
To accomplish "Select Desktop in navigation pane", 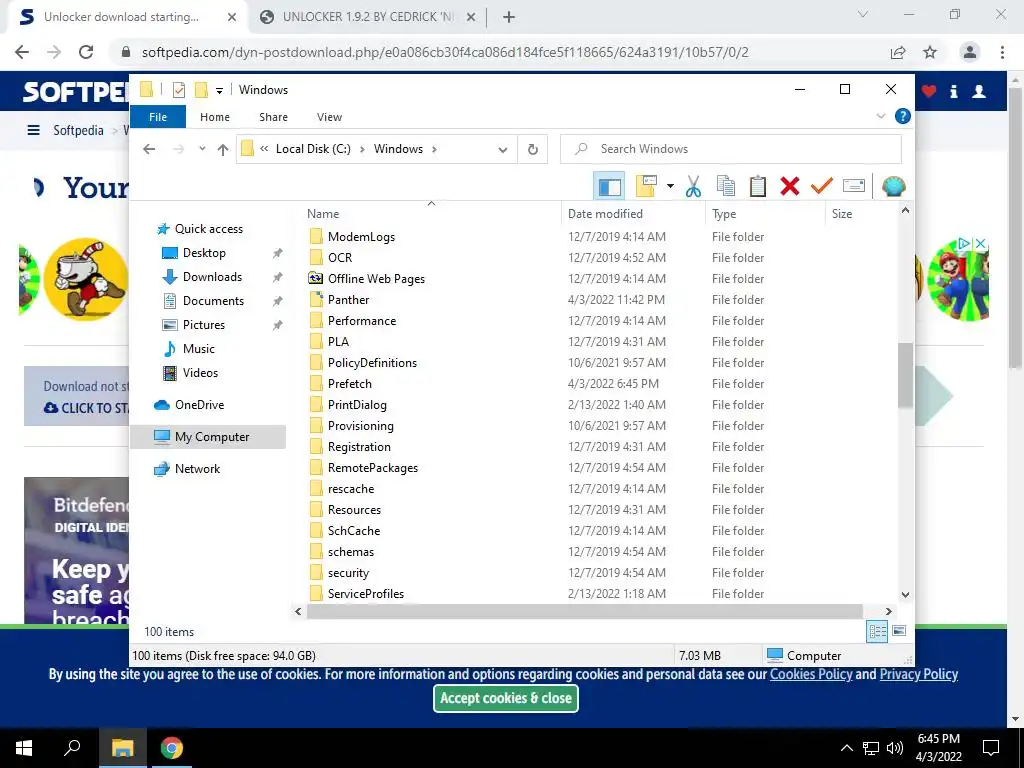I will pos(204,253).
